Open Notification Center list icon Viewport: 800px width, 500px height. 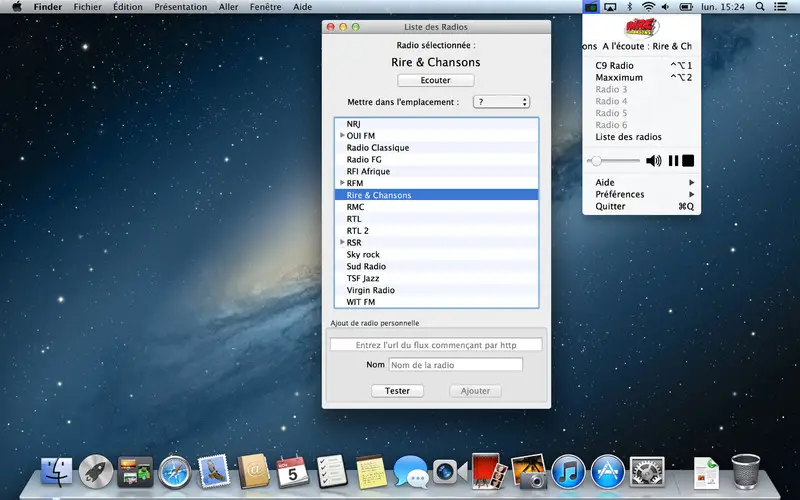pyautogui.click(x=780, y=7)
